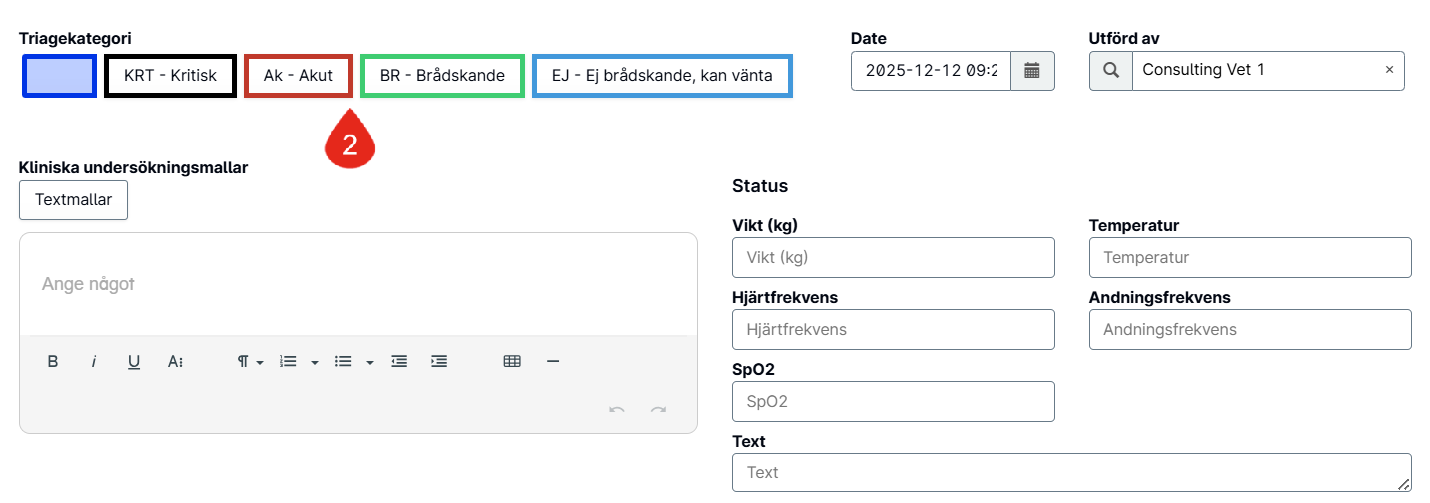Insert a horizontal line

pos(553,362)
